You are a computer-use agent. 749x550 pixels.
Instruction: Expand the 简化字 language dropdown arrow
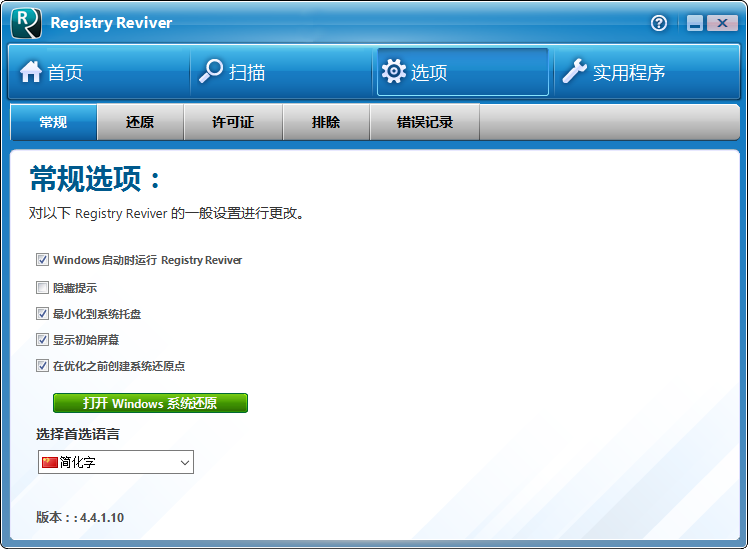point(185,463)
